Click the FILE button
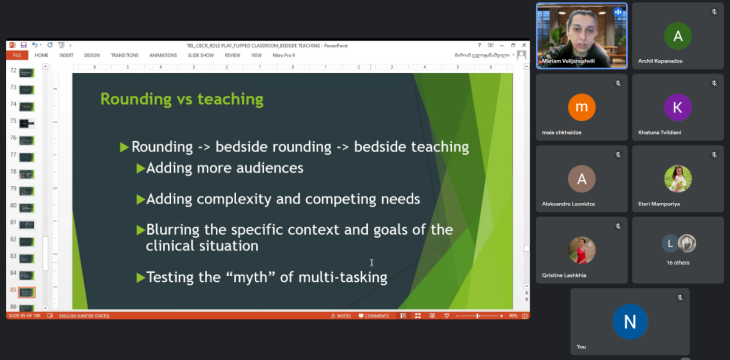Viewport: 730px width, 360px height. [x=17, y=55]
